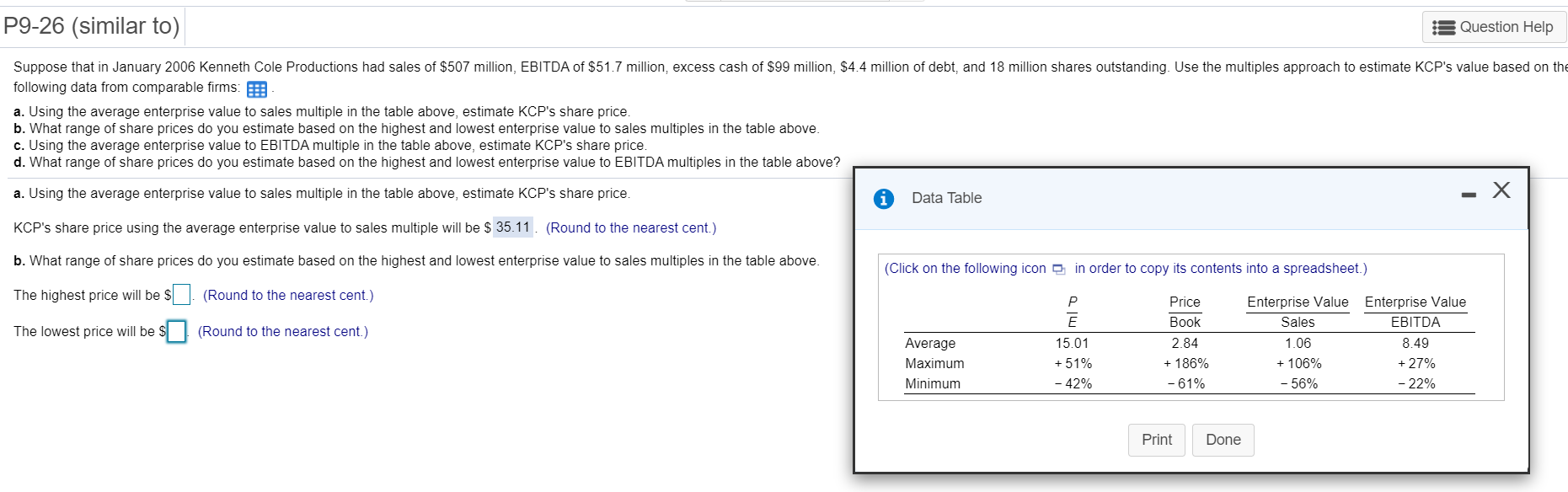Close the Data Table dialog with X
This screenshot has width=1568, height=492.
1501,190
